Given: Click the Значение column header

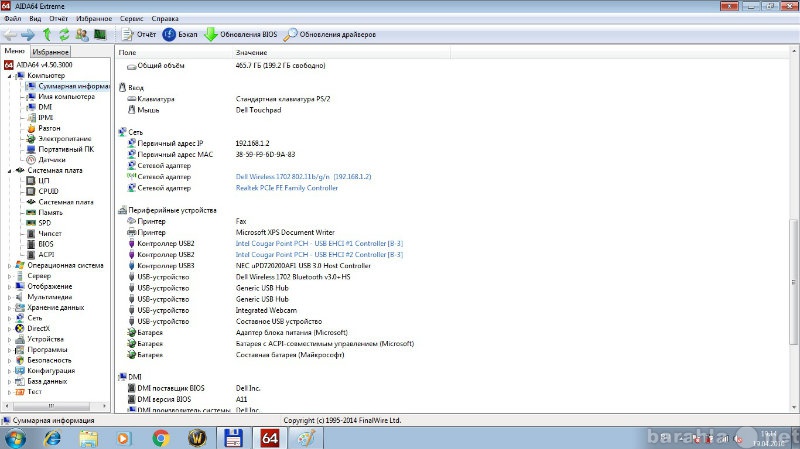Looking at the screenshot, I should click(x=341, y=53).
